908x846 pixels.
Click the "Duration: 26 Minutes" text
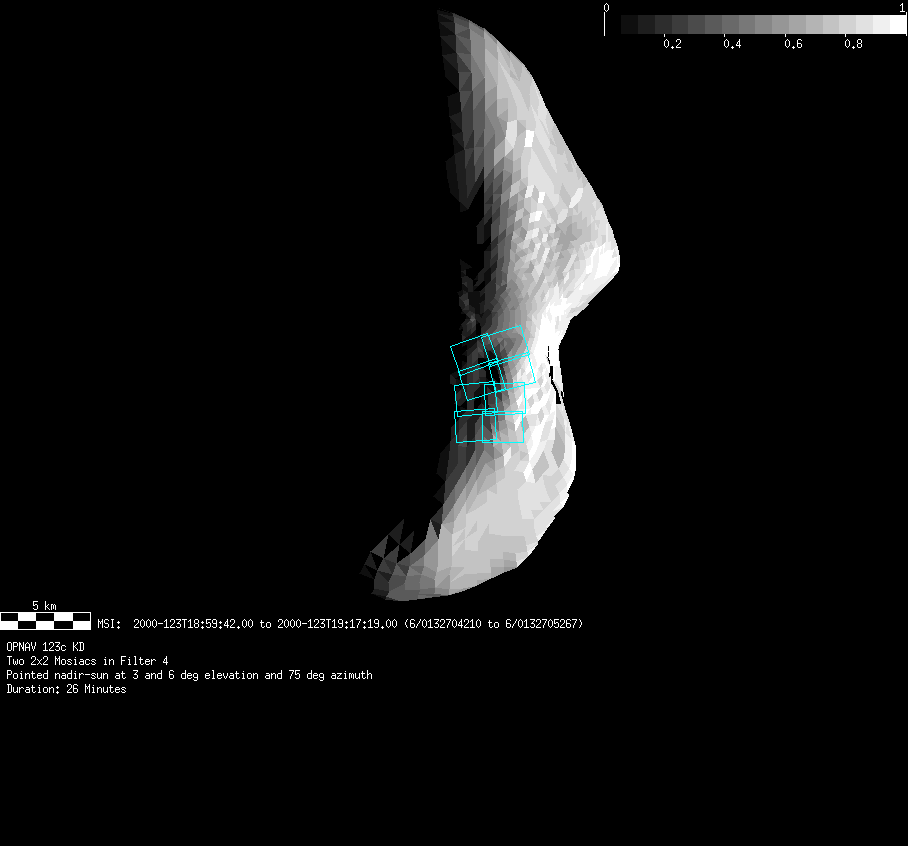pos(66,689)
